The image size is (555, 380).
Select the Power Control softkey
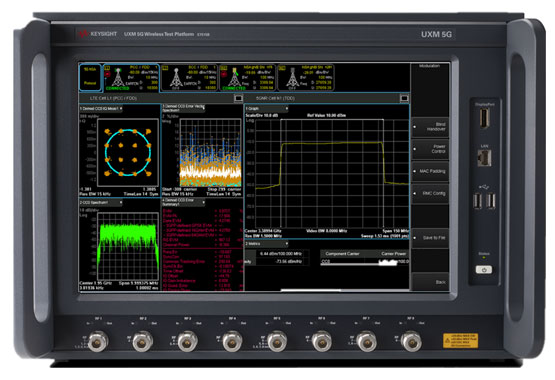(x=430, y=149)
